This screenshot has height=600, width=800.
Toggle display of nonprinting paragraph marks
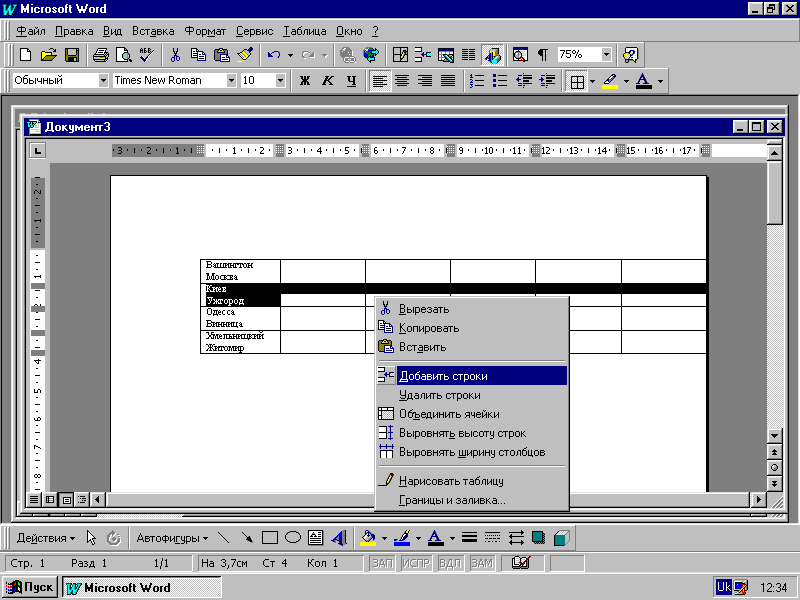tap(543, 55)
